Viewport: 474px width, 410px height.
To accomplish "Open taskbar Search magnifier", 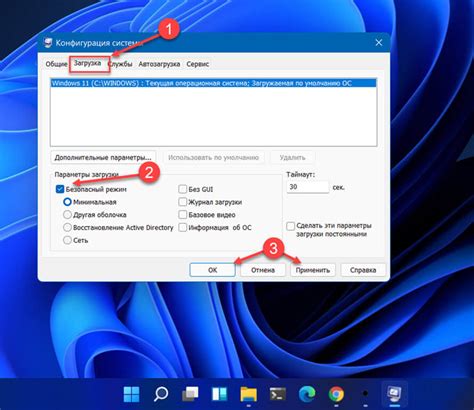I will [161, 394].
